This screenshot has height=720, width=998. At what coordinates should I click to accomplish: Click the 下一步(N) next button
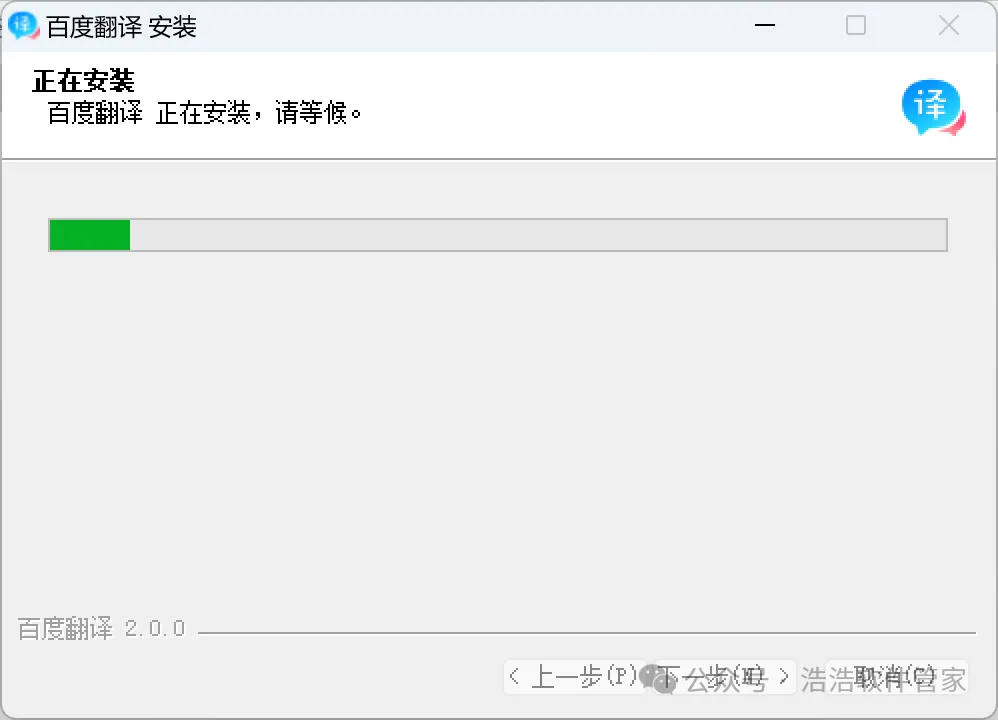pos(723,677)
